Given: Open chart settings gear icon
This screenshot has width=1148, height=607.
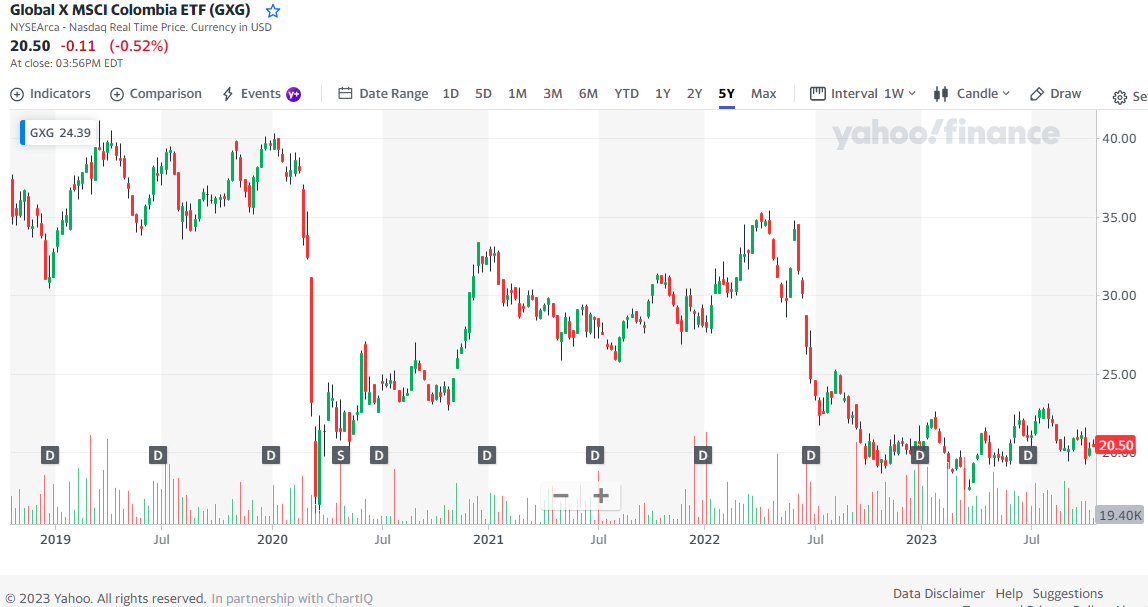Looking at the screenshot, I should (x=1119, y=97).
